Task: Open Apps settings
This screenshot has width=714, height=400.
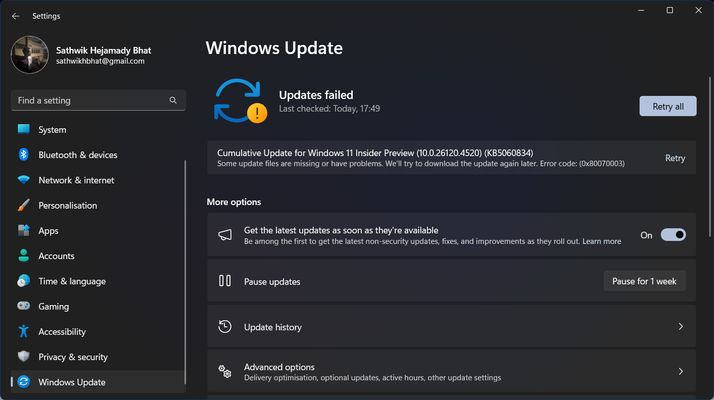Action: click(x=98, y=231)
